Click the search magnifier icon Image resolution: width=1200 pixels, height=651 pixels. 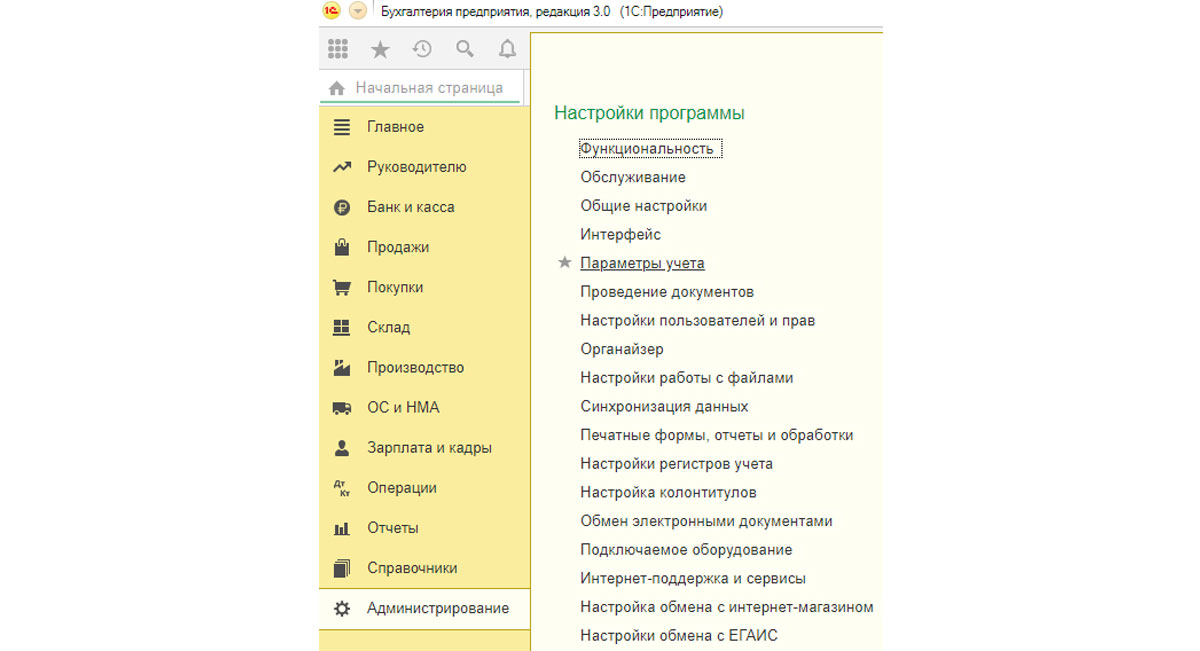tap(465, 49)
